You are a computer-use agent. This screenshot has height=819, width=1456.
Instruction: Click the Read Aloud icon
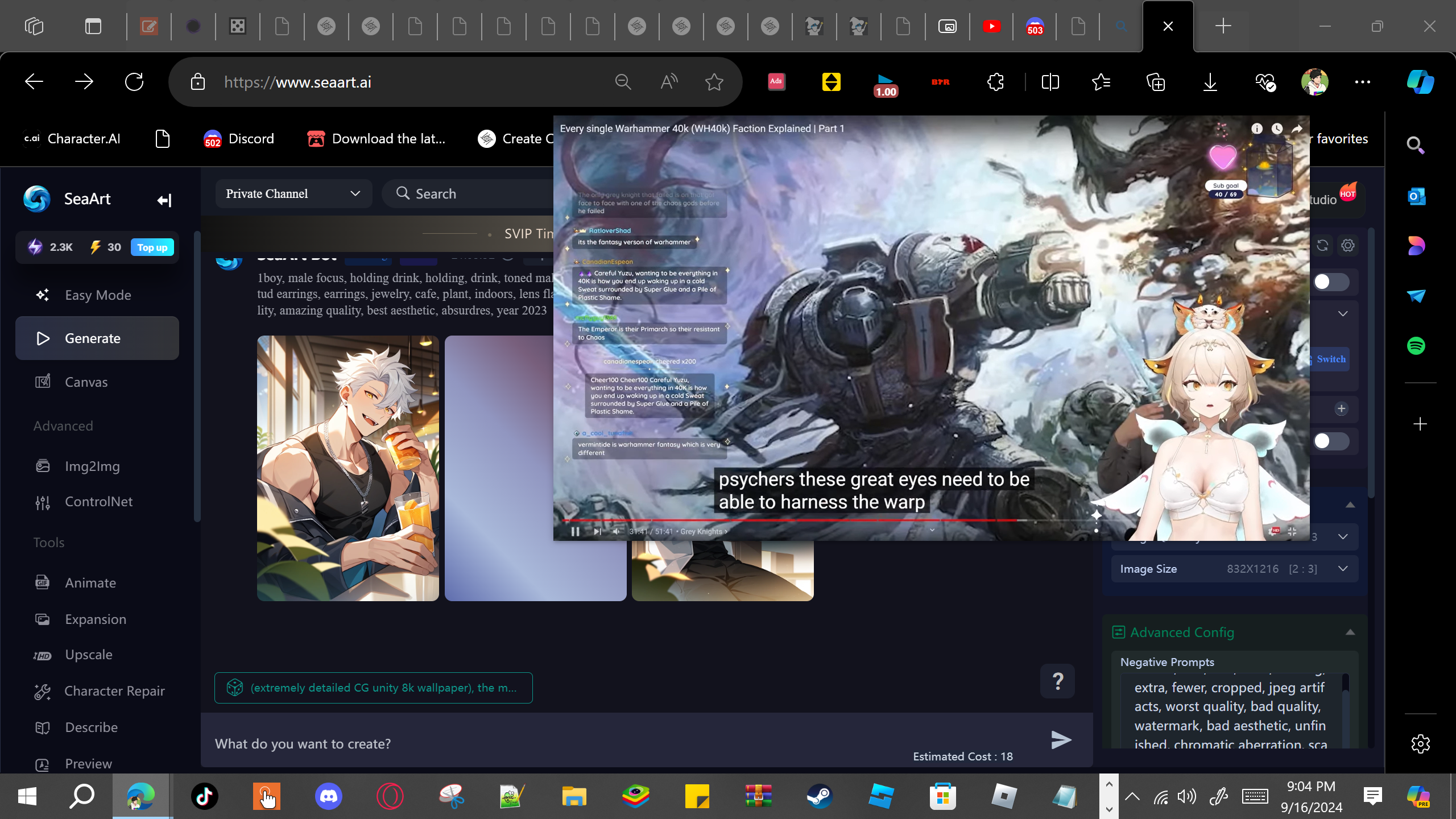(x=669, y=82)
